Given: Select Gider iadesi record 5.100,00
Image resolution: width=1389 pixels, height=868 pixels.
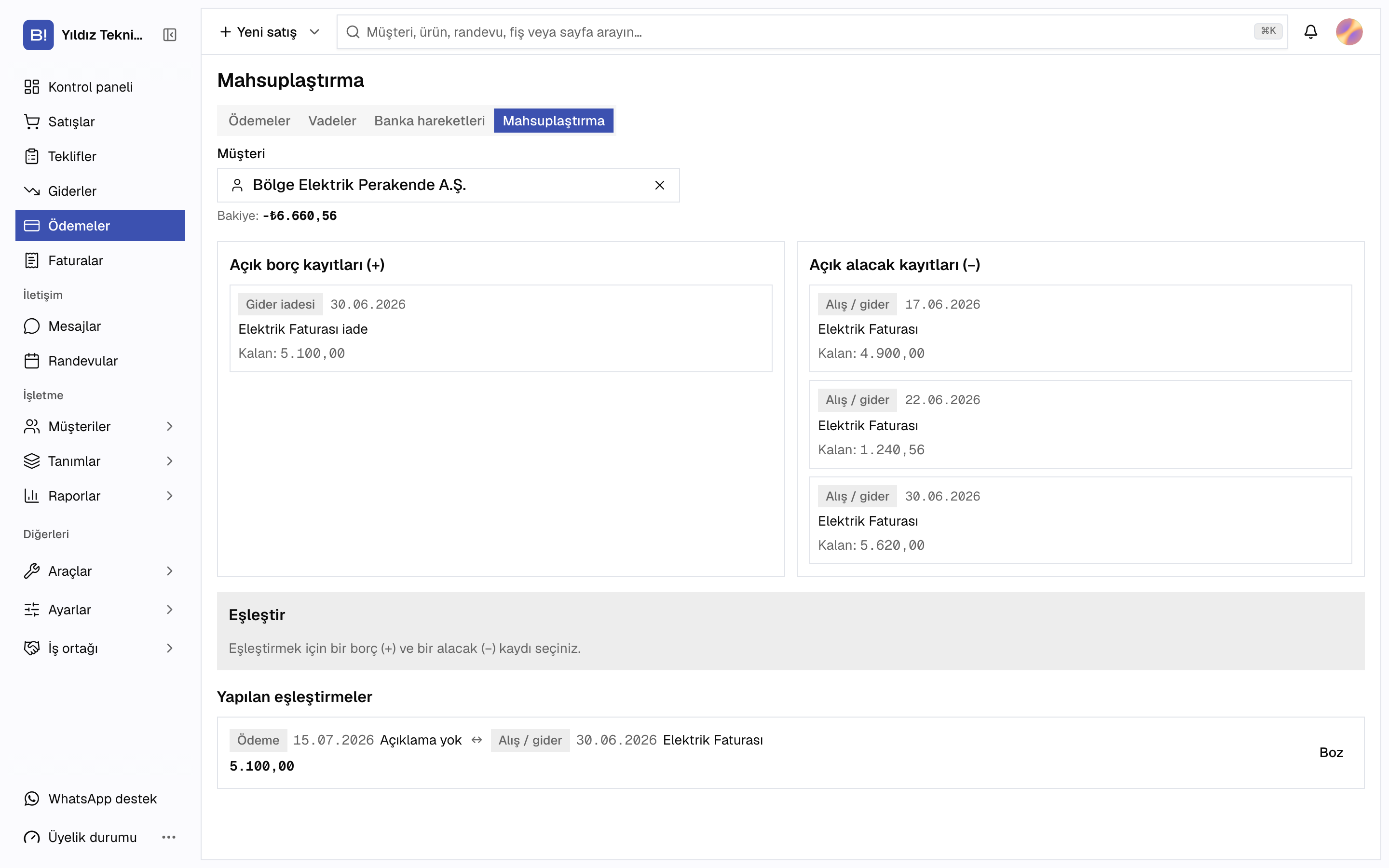Looking at the screenshot, I should pos(501,328).
